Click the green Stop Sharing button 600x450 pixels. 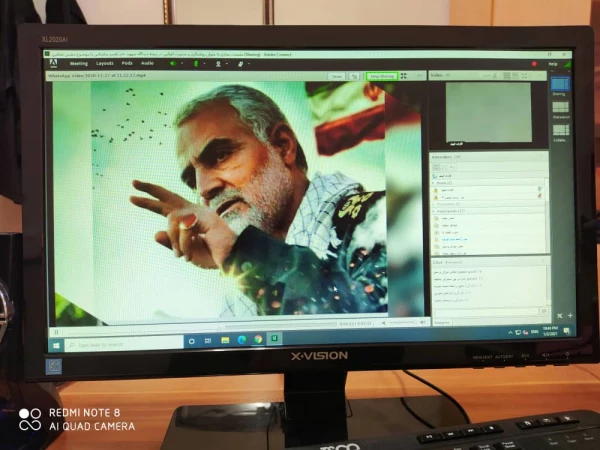[381, 75]
